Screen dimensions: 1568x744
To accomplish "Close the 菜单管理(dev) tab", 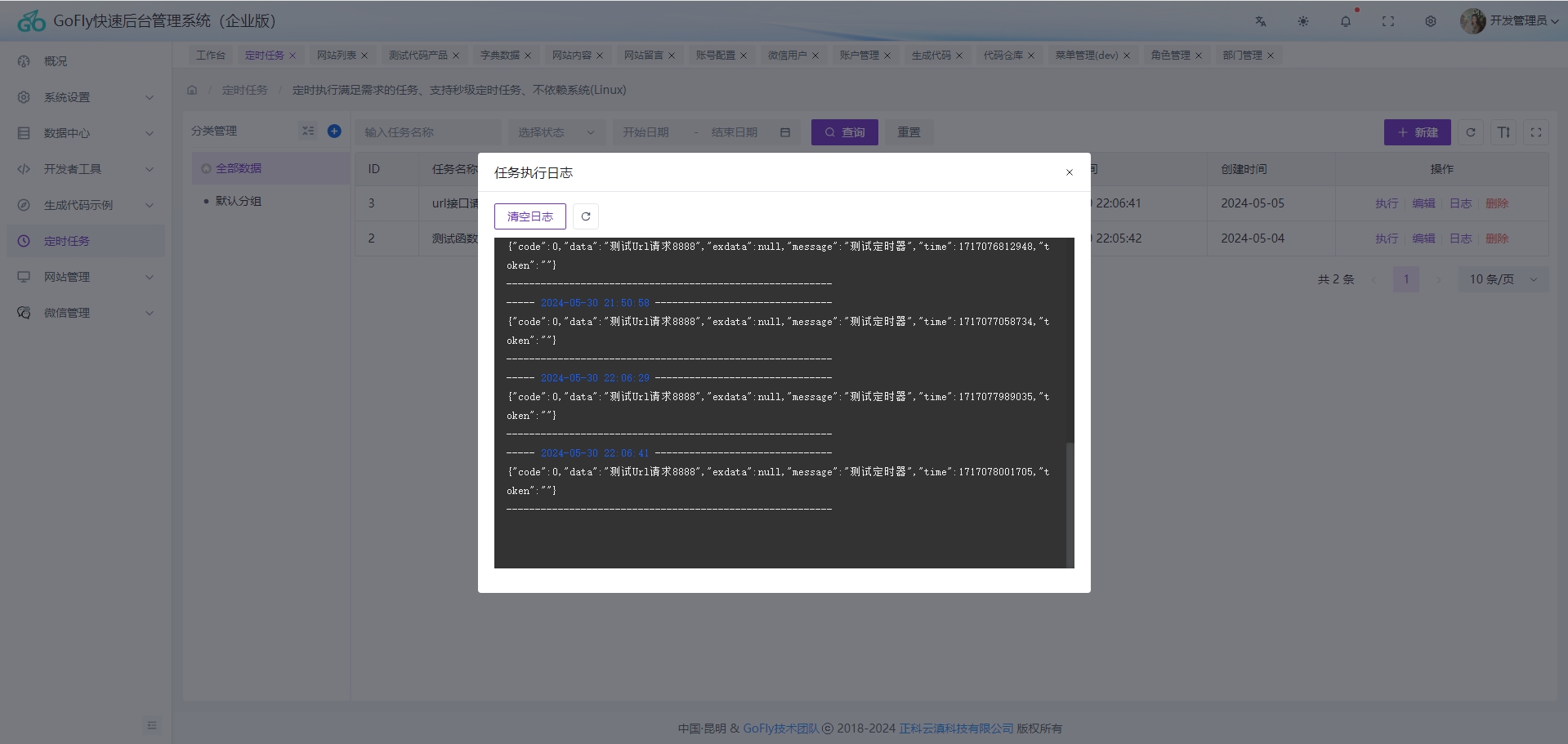I will 1127,56.
